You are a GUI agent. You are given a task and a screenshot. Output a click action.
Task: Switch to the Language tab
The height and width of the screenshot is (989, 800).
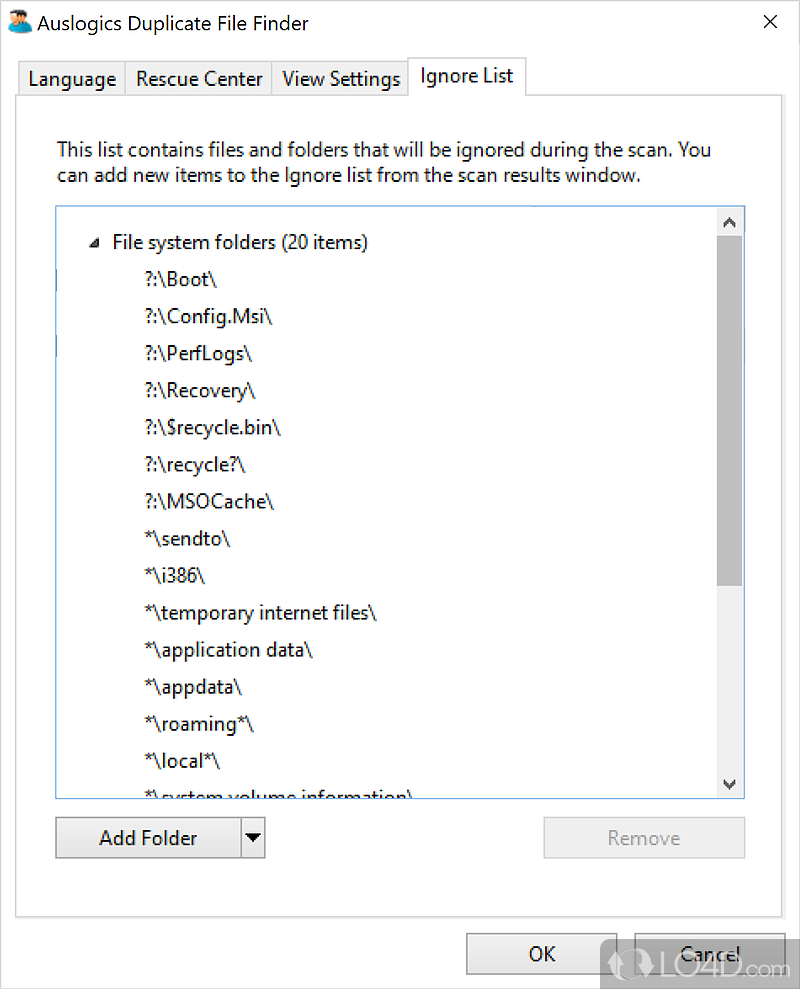pyautogui.click(x=72, y=79)
